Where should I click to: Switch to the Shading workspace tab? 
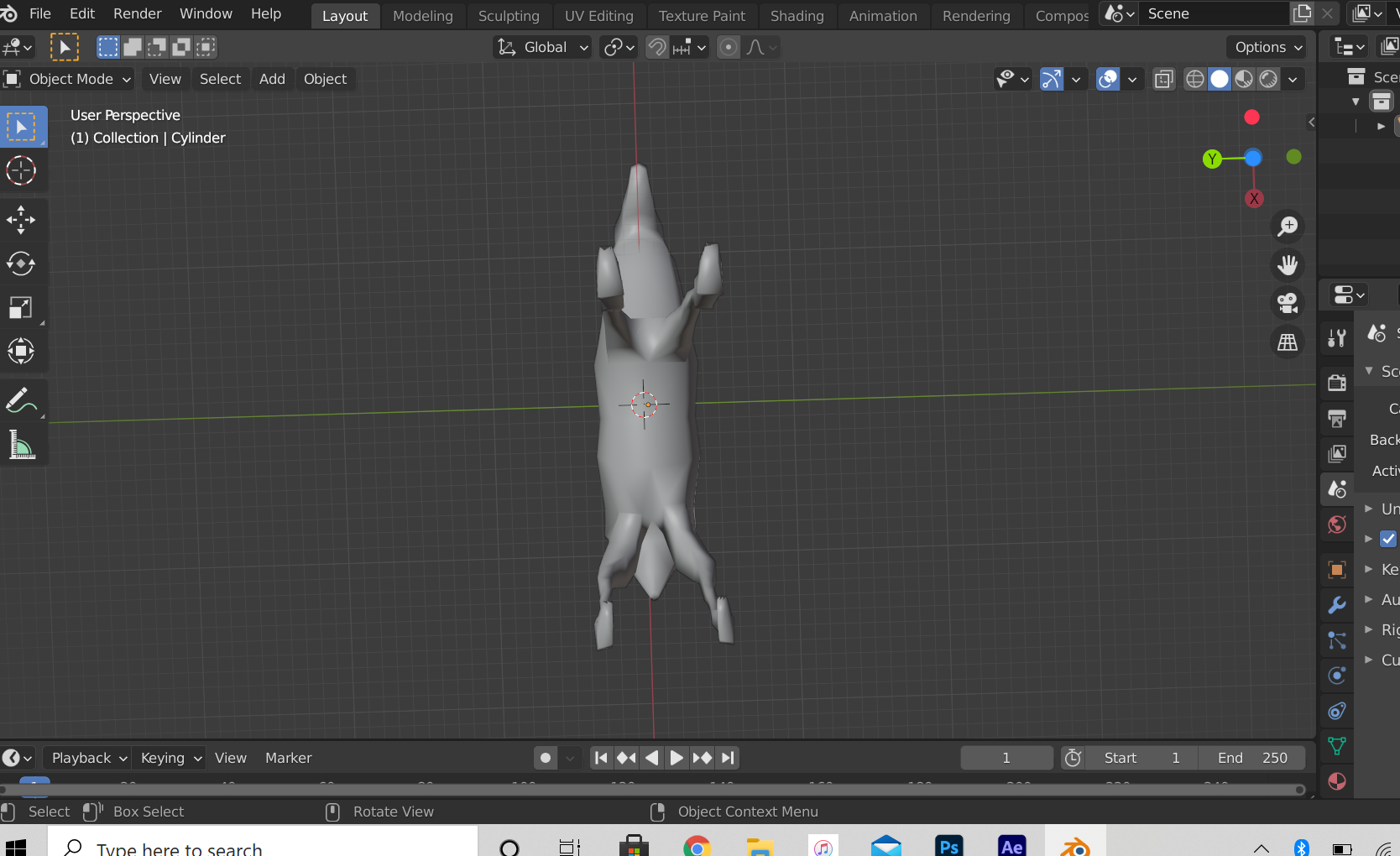pyautogui.click(x=797, y=15)
